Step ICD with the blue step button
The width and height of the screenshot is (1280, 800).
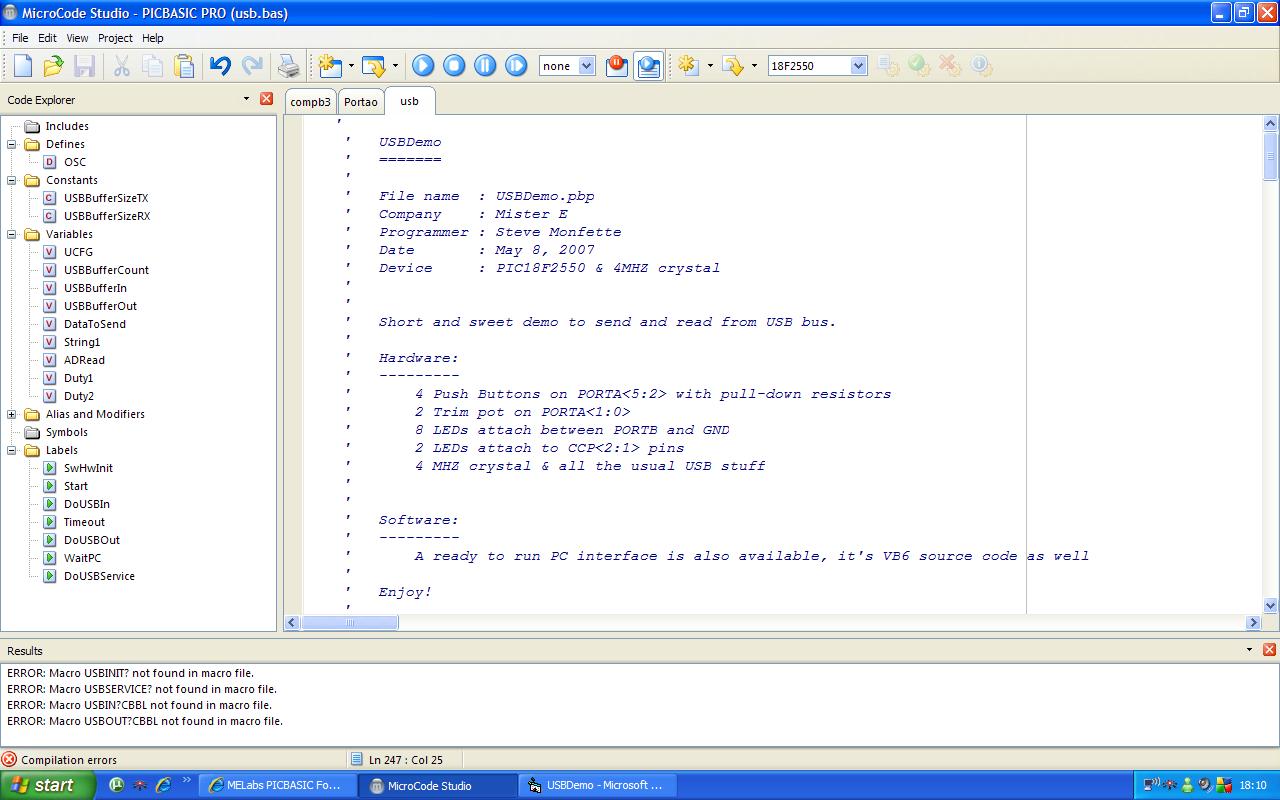click(x=516, y=66)
